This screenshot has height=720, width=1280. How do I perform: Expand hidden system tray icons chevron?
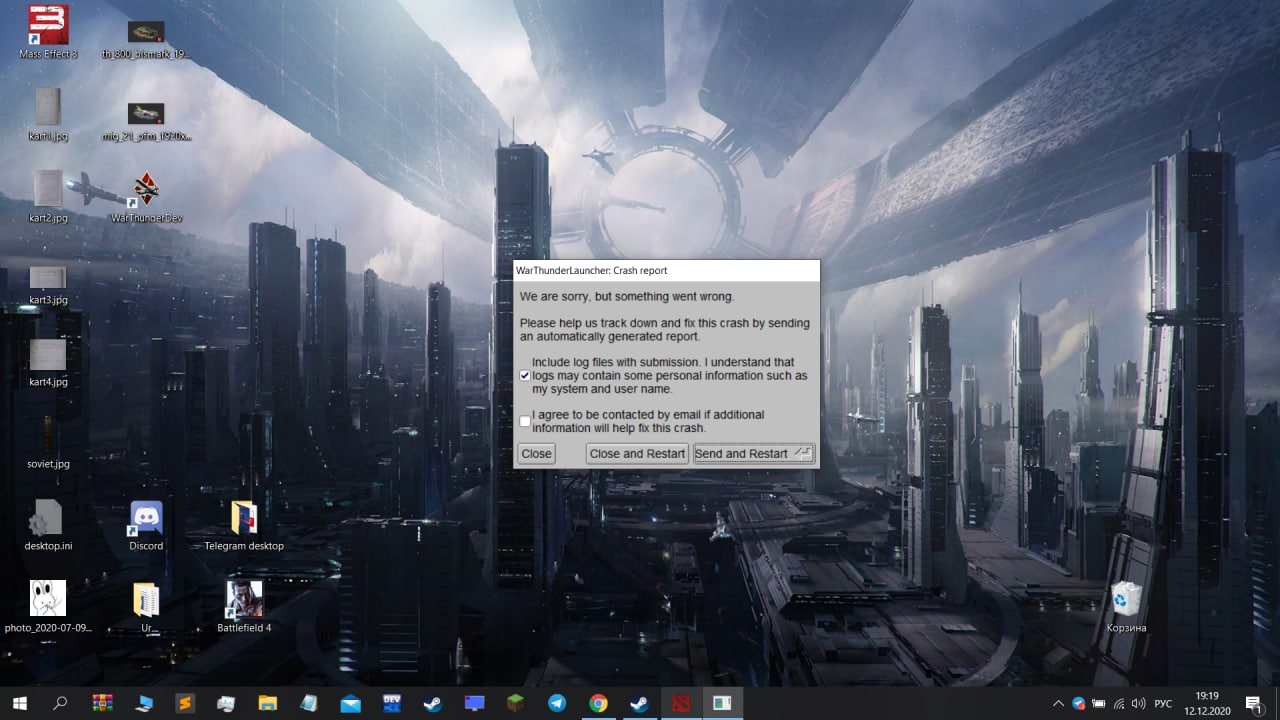1058,703
